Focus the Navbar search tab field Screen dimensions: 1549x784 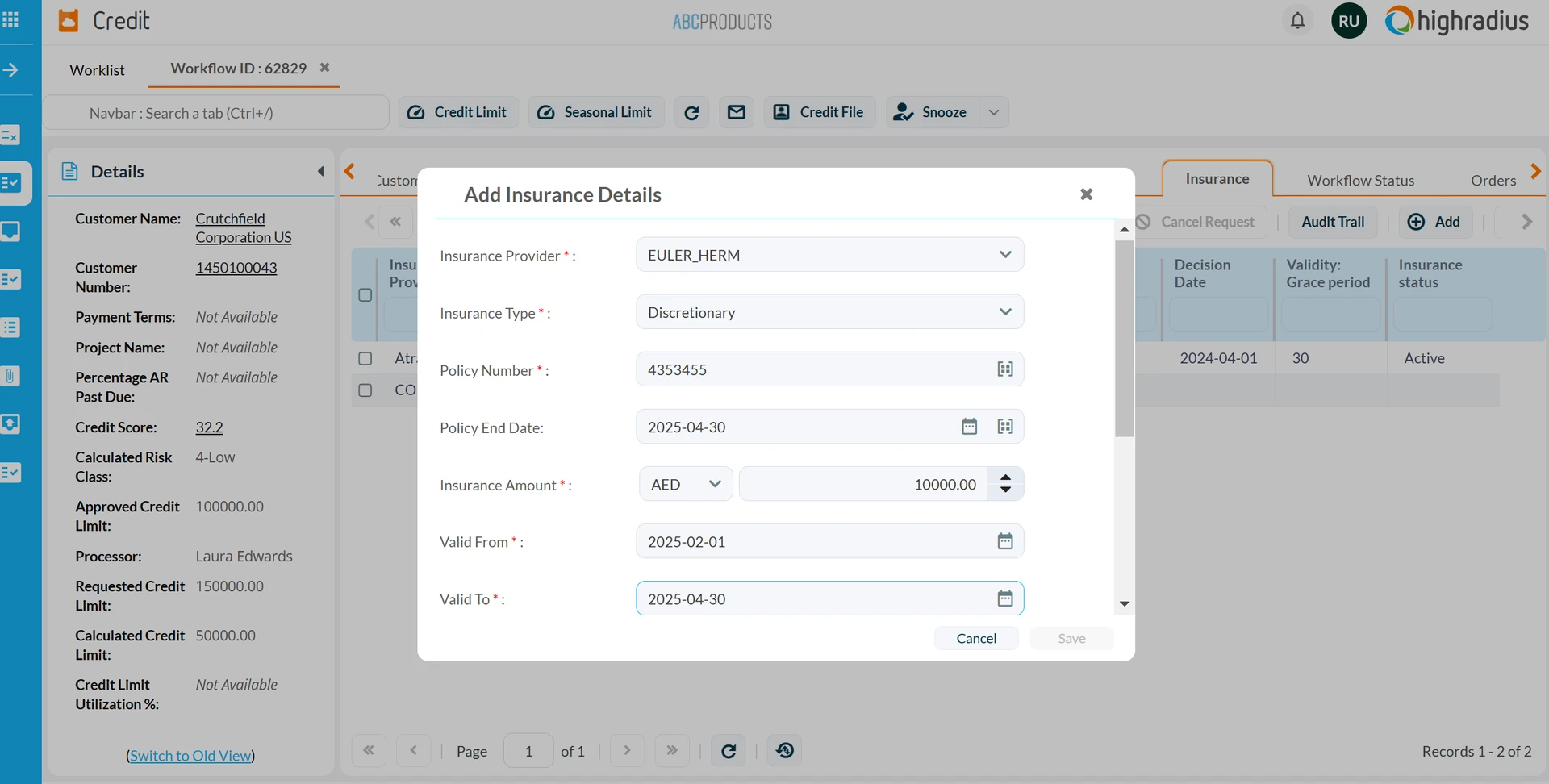click(x=216, y=113)
